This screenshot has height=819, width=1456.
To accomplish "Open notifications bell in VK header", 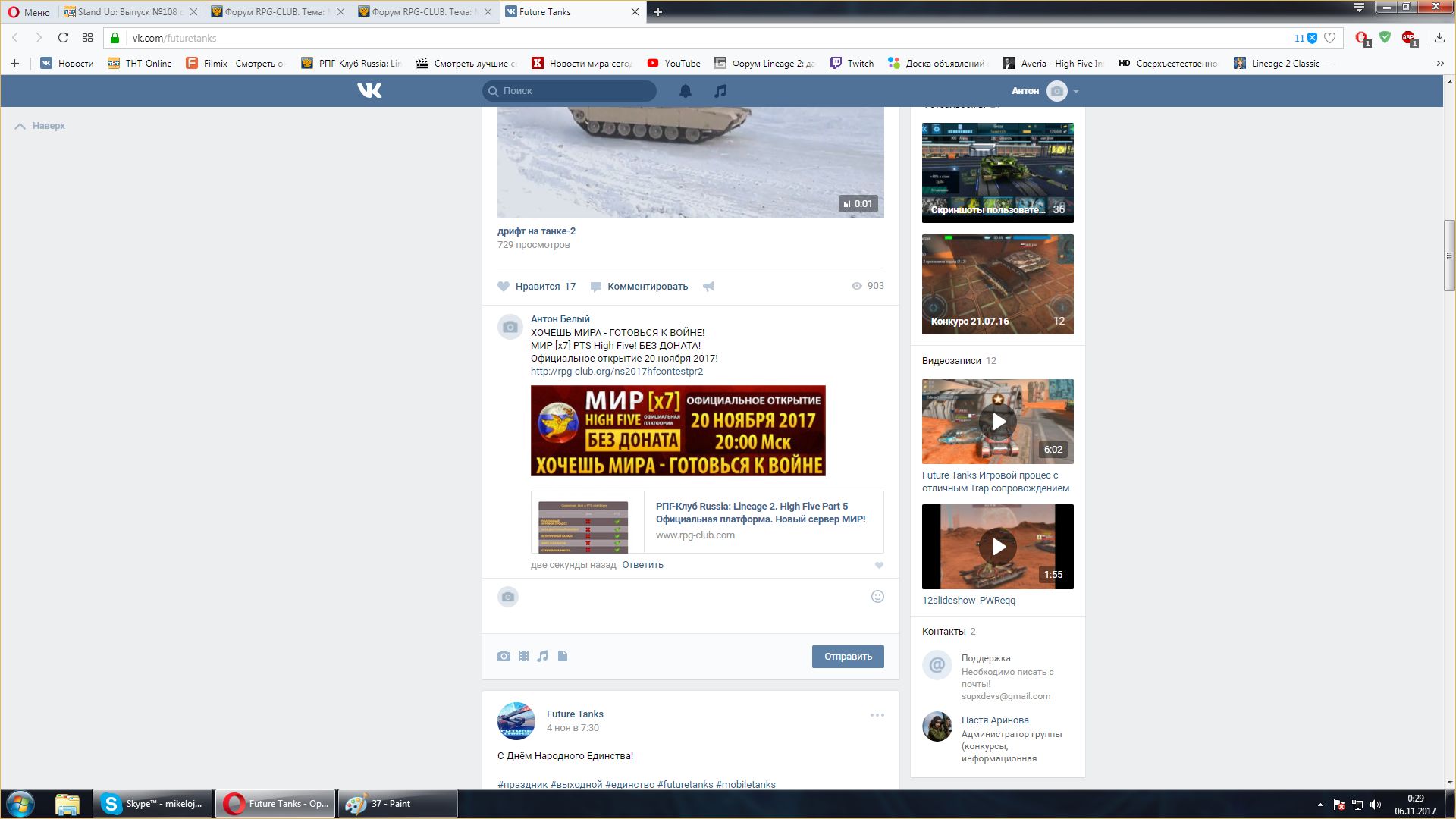I will coord(685,91).
